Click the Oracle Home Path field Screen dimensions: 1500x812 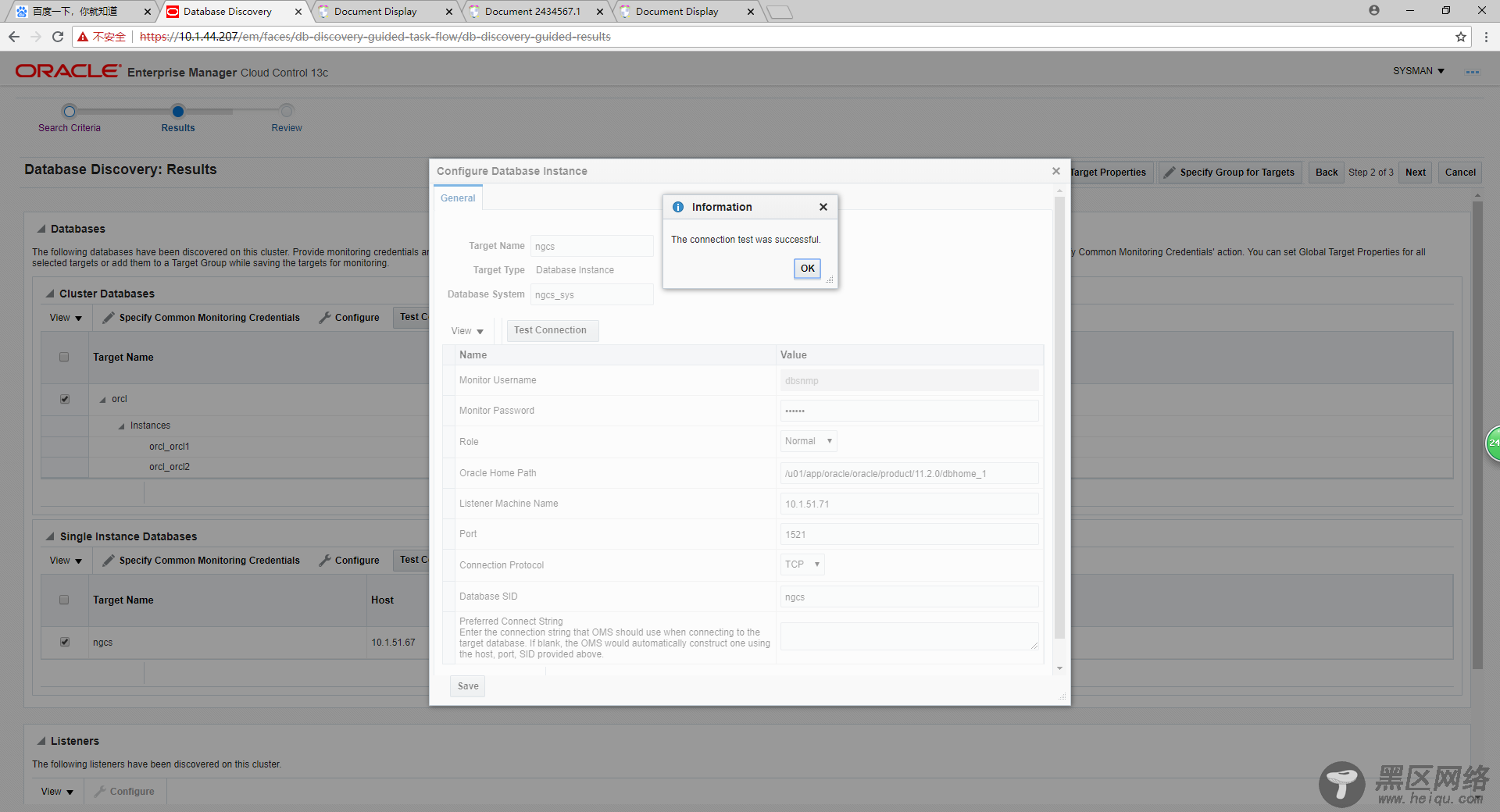point(909,473)
